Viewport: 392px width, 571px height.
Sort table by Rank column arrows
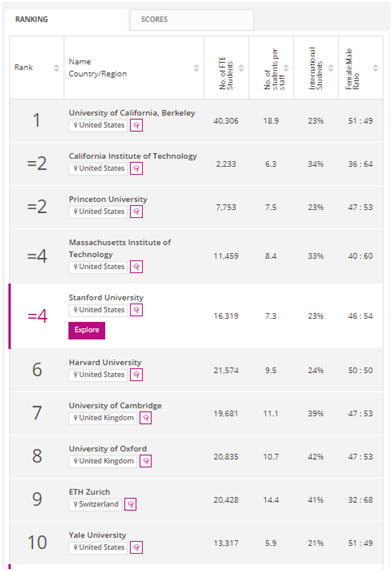56,68
